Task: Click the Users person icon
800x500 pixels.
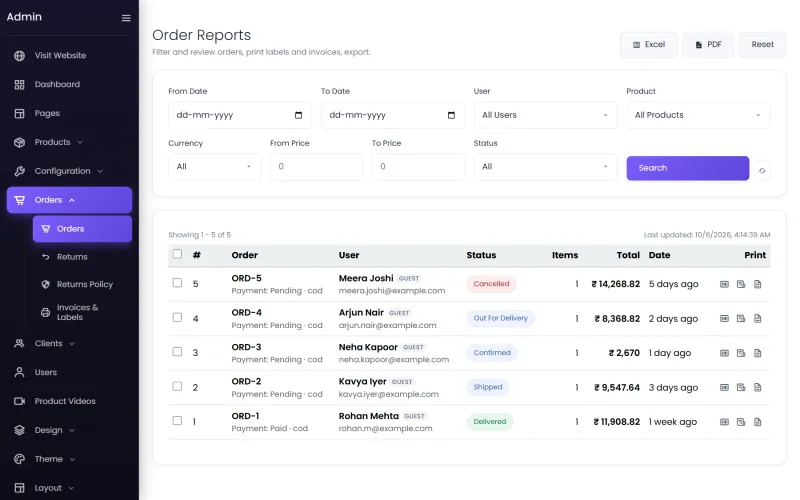Action: (x=19, y=372)
